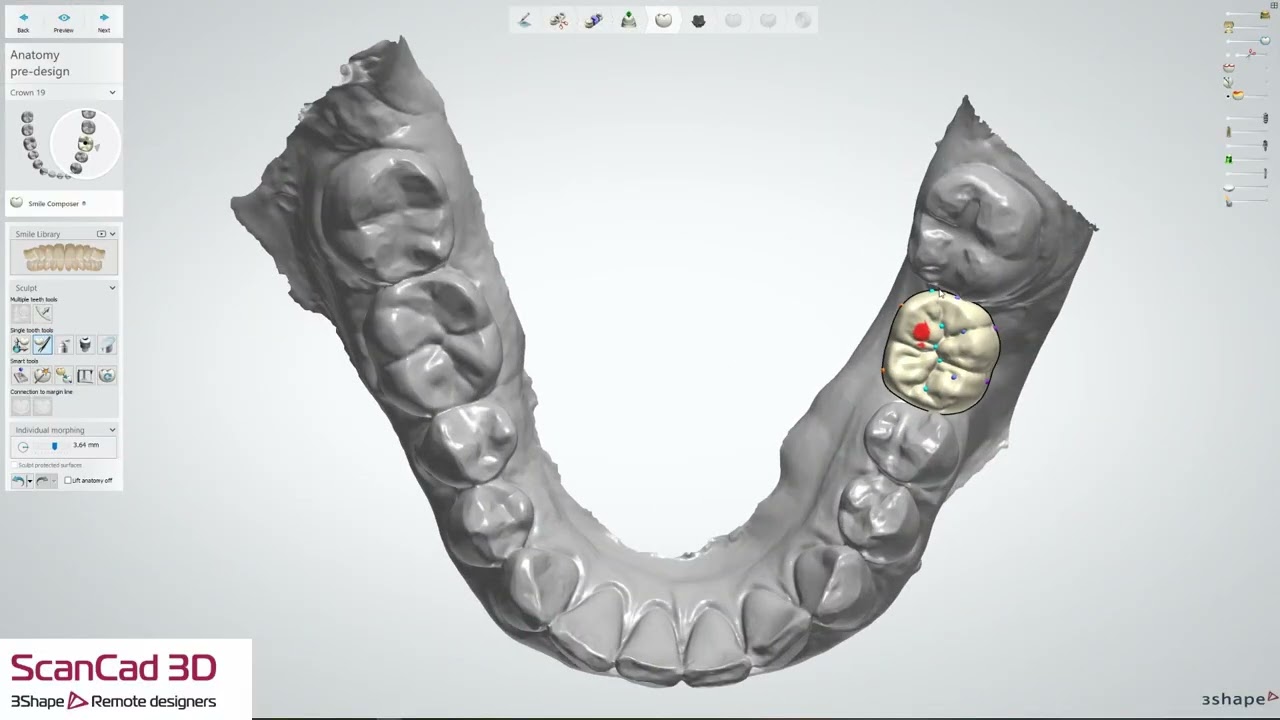This screenshot has height=720, width=1280.
Task: Select the fourth Smart tool
Action: [85, 375]
